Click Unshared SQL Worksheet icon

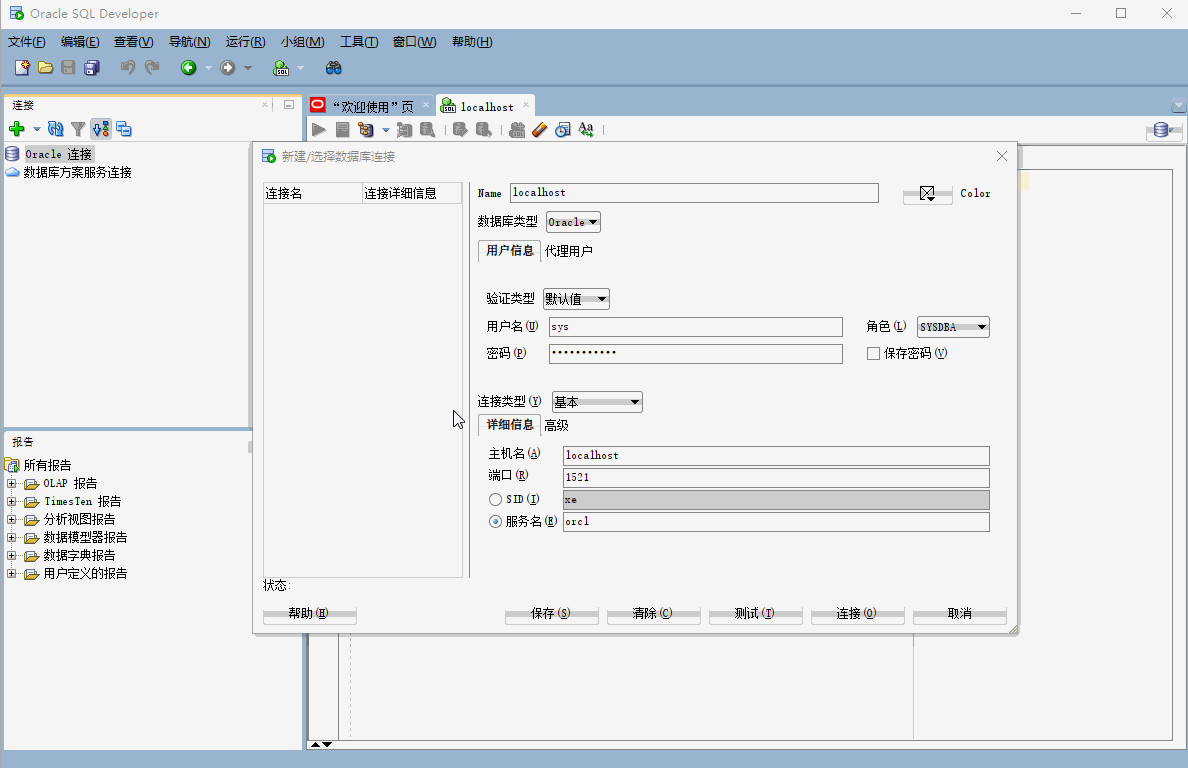[517, 130]
